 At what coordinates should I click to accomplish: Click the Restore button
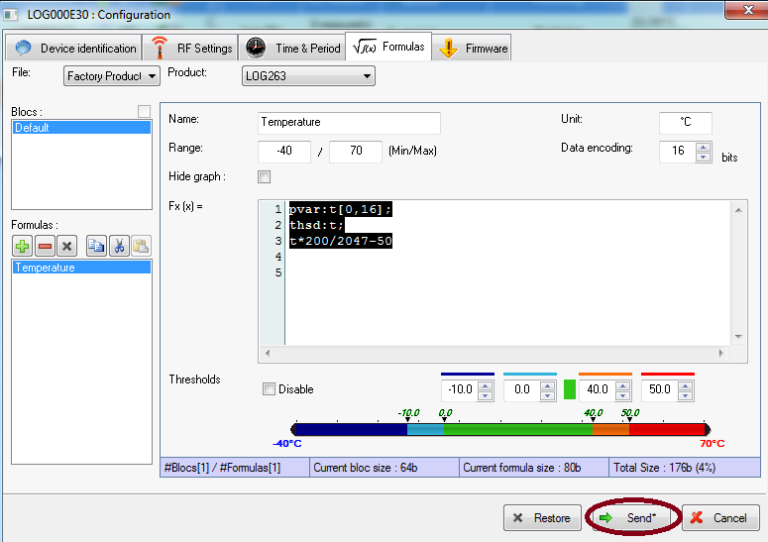click(x=542, y=518)
